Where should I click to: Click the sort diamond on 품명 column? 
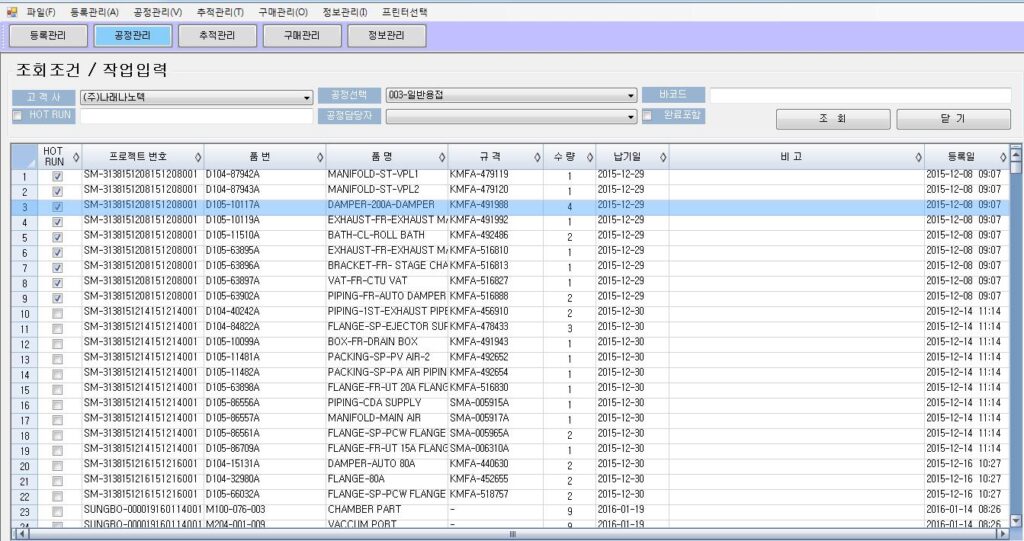tap(442, 157)
